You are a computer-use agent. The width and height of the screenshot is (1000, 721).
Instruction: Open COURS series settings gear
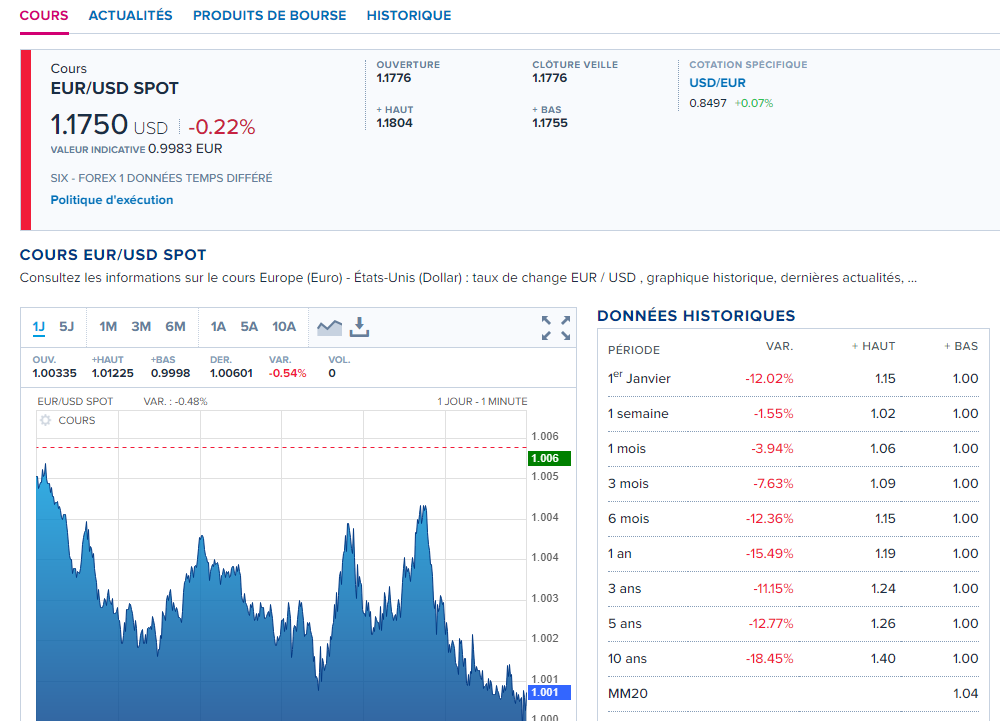click(45, 421)
